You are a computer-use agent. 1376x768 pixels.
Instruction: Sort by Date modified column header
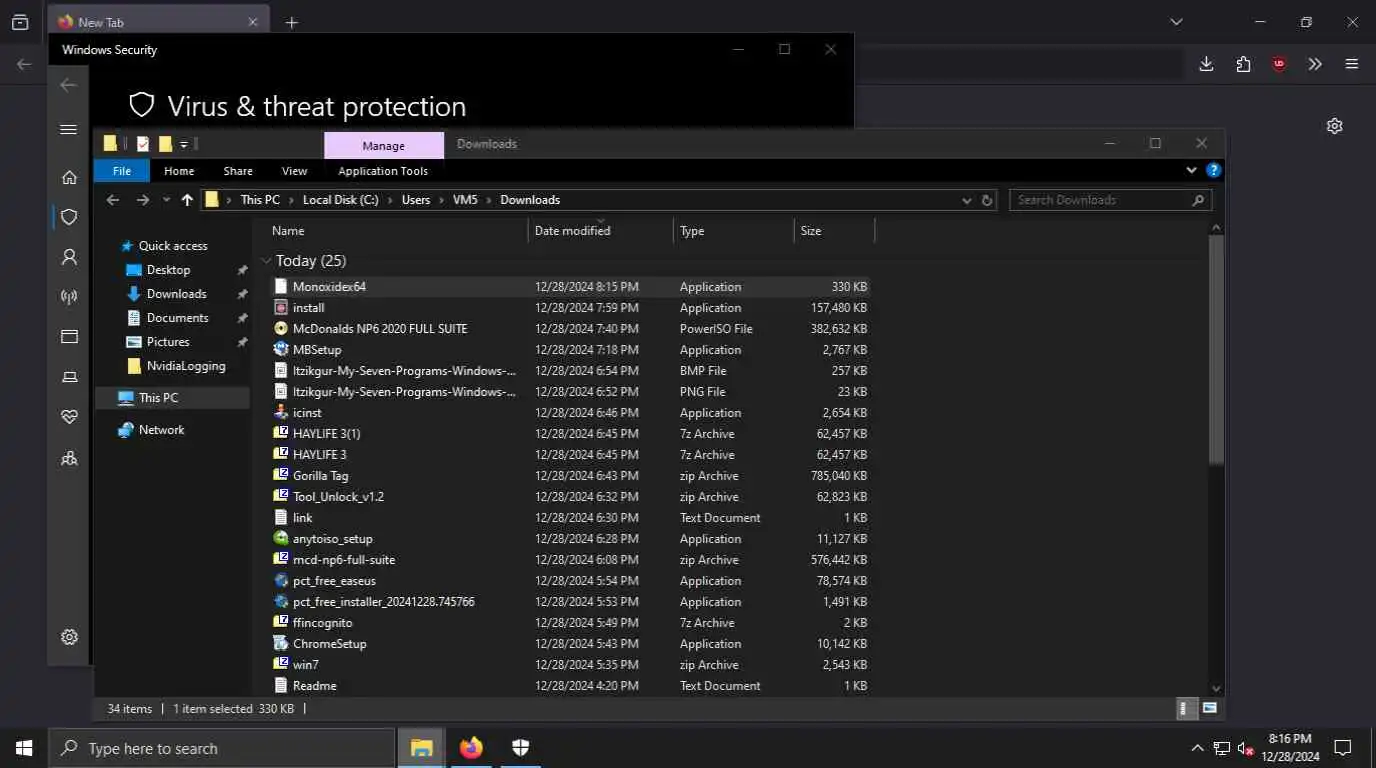600,231
